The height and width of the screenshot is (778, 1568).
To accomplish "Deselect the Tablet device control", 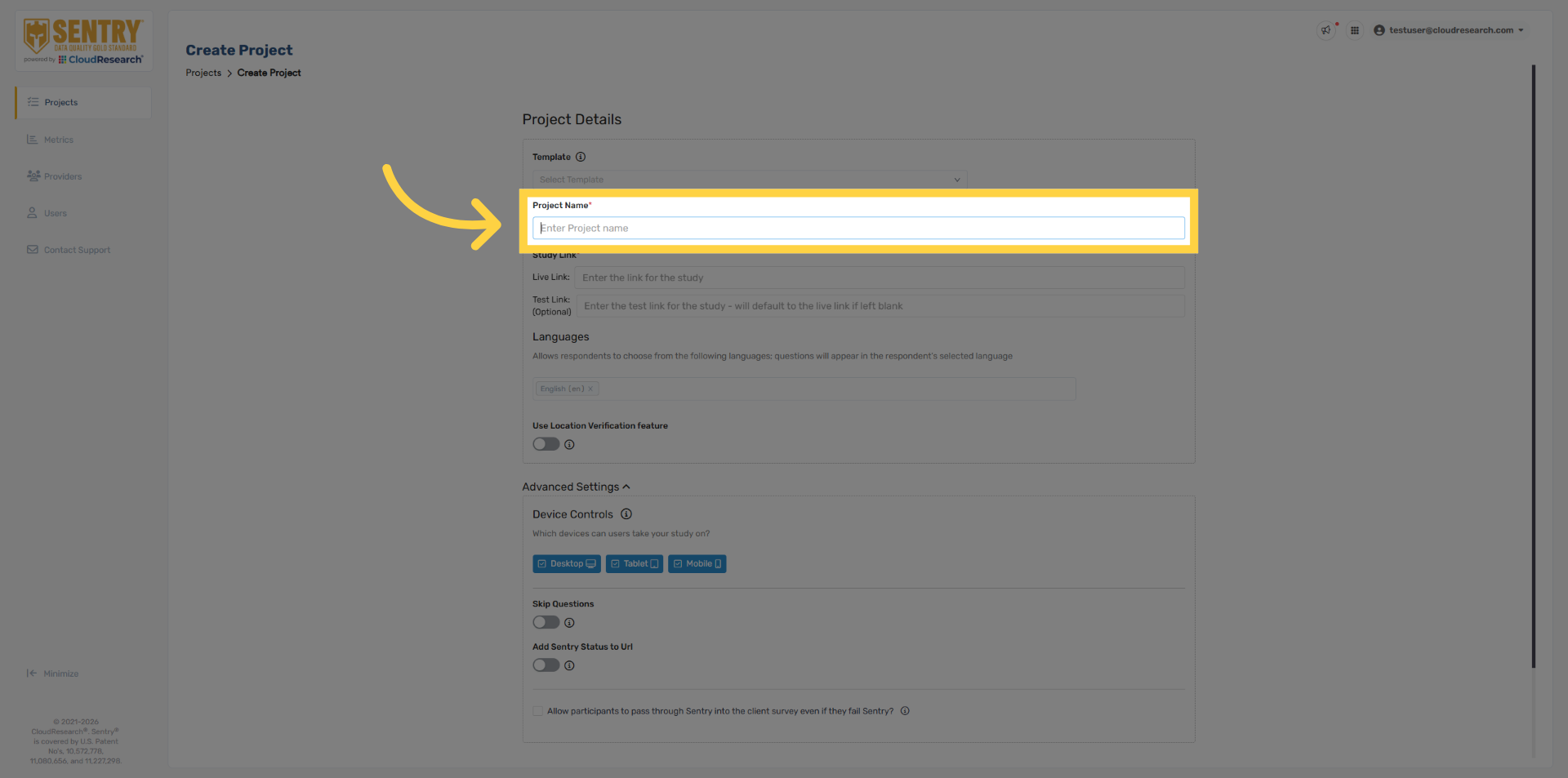I will [634, 563].
